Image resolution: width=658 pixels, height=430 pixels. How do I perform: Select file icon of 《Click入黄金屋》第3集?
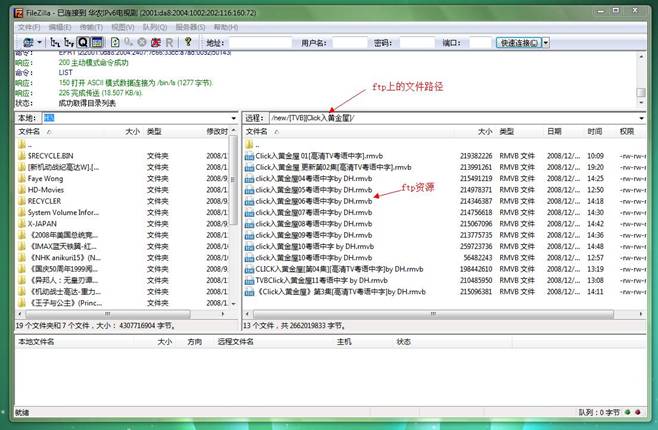(249, 292)
